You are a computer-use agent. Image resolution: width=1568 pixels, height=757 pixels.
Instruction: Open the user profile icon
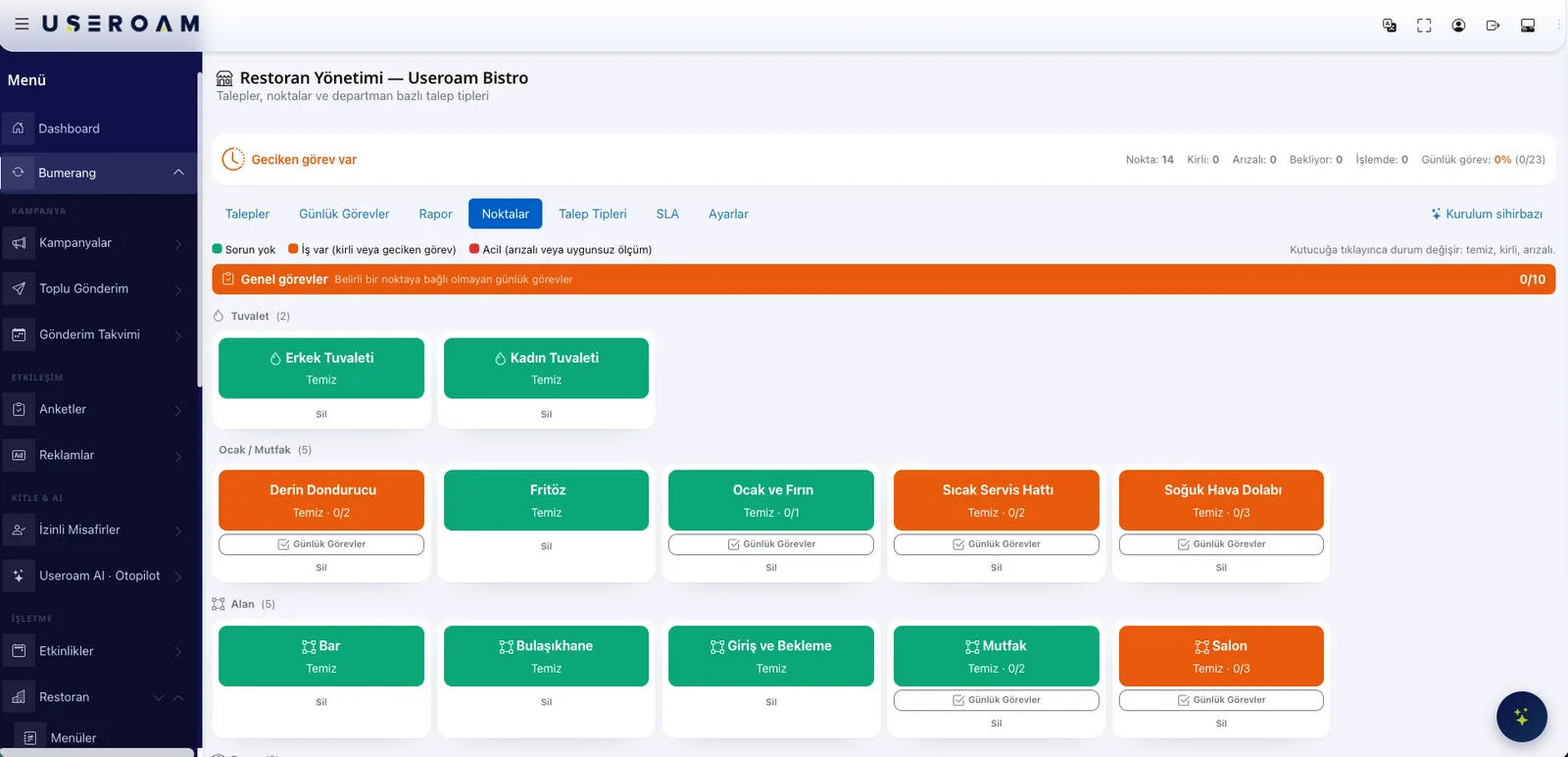(1458, 25)
